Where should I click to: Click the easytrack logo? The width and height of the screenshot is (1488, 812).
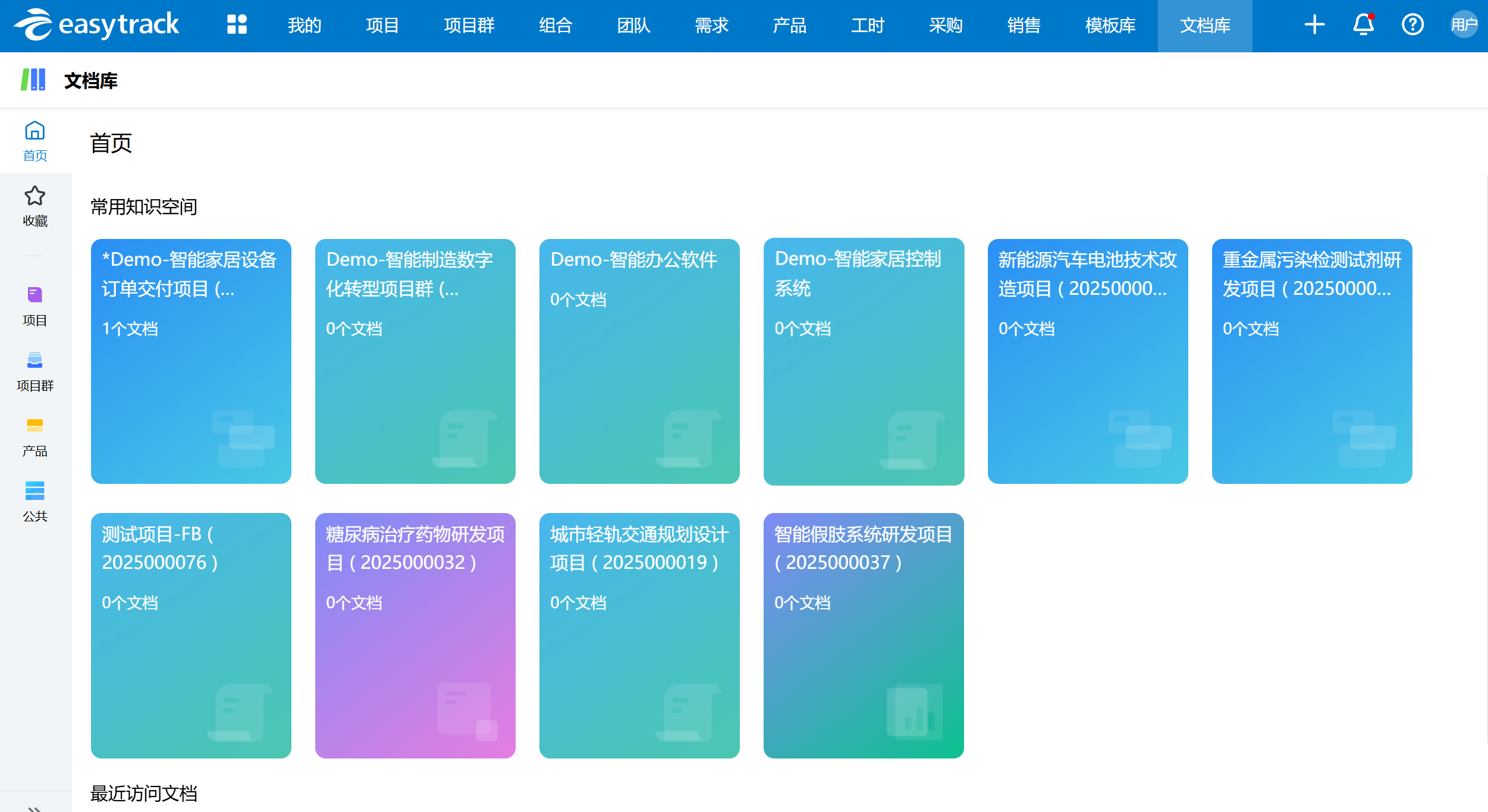(x=97, y=25)
